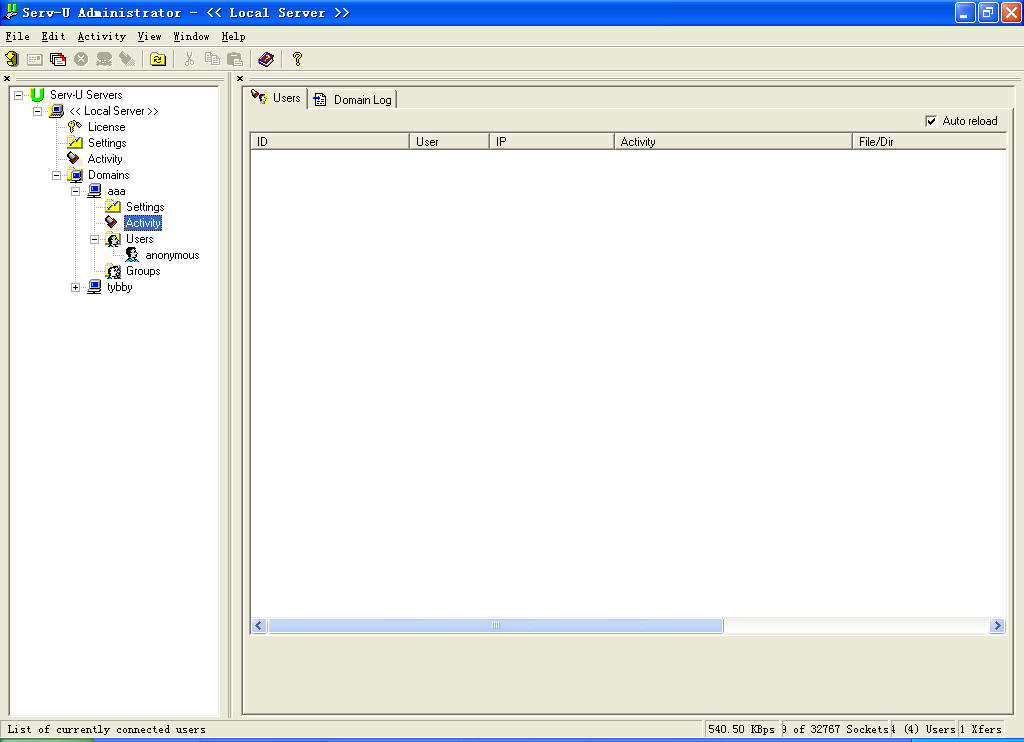
Task: Select the anonymous user icon
Action: click(x=131, y=255)
